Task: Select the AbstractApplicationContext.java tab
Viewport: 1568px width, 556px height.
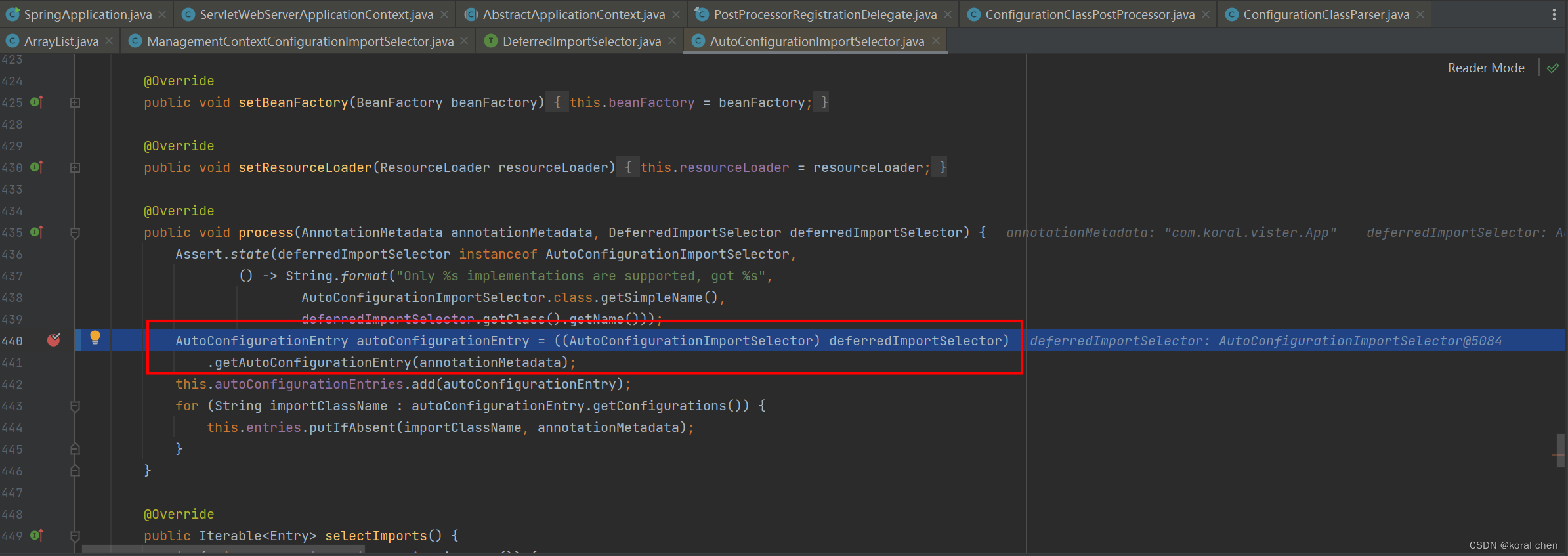Action: click(574, 14)
